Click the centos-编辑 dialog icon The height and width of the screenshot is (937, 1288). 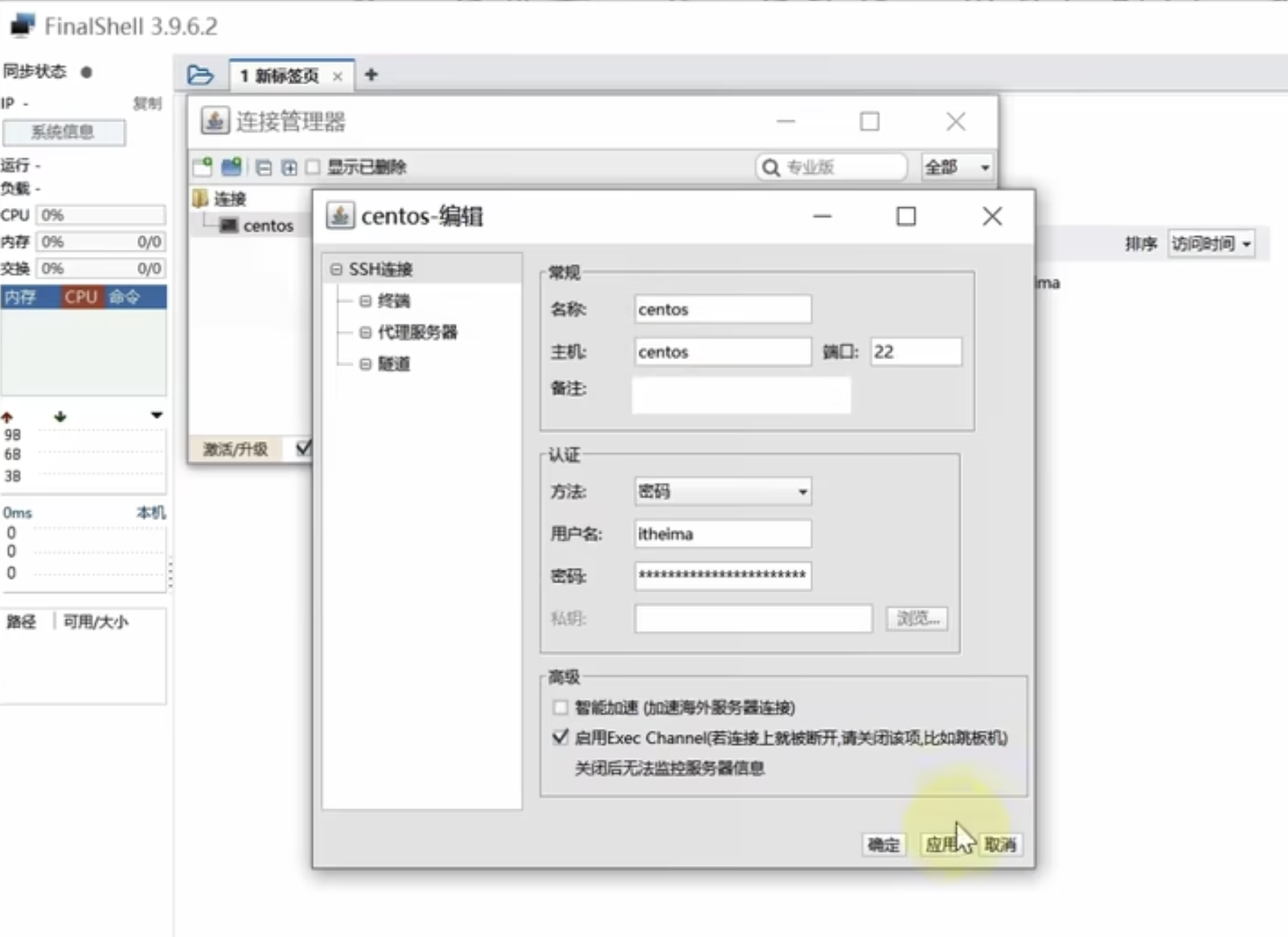coord(340,215)
